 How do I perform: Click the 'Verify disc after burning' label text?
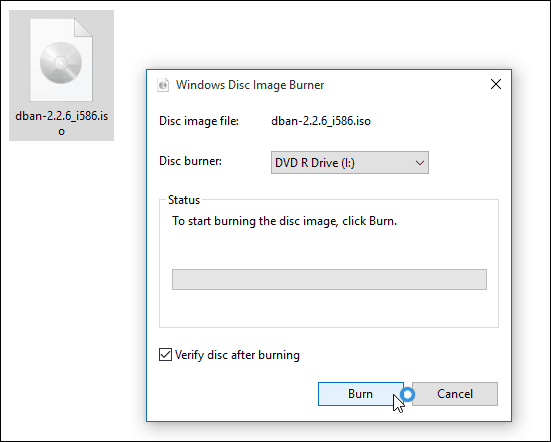click(237, 355)
